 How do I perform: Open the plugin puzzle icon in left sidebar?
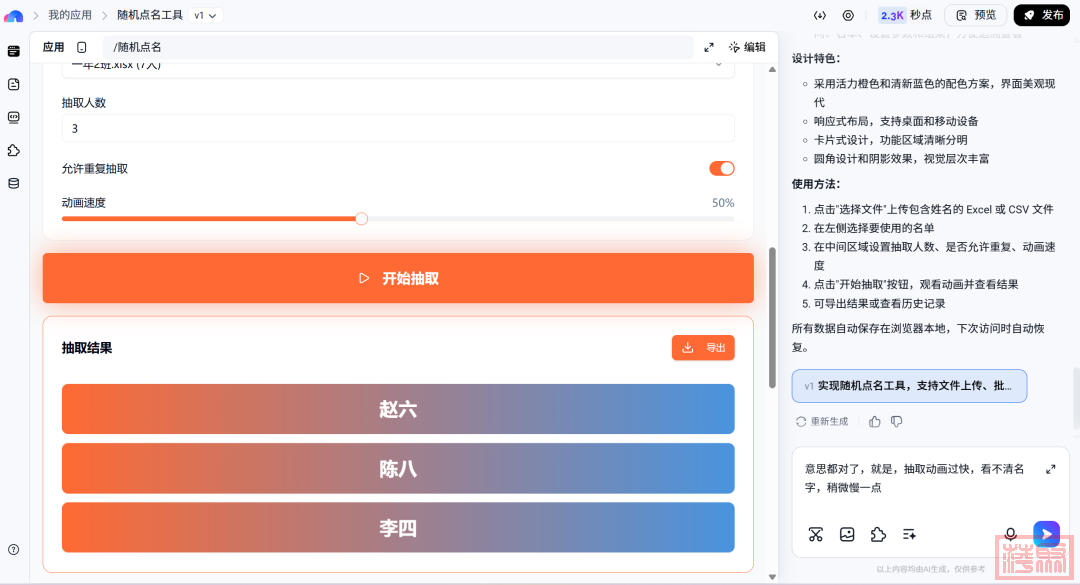click(13, 150)
